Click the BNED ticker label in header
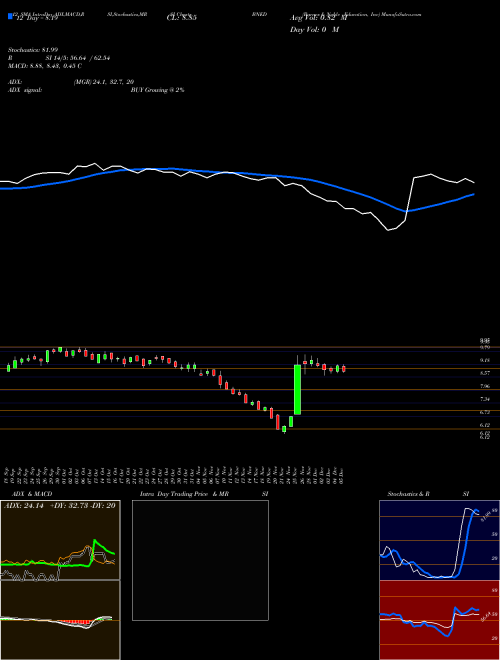 [x=260, y=14]
